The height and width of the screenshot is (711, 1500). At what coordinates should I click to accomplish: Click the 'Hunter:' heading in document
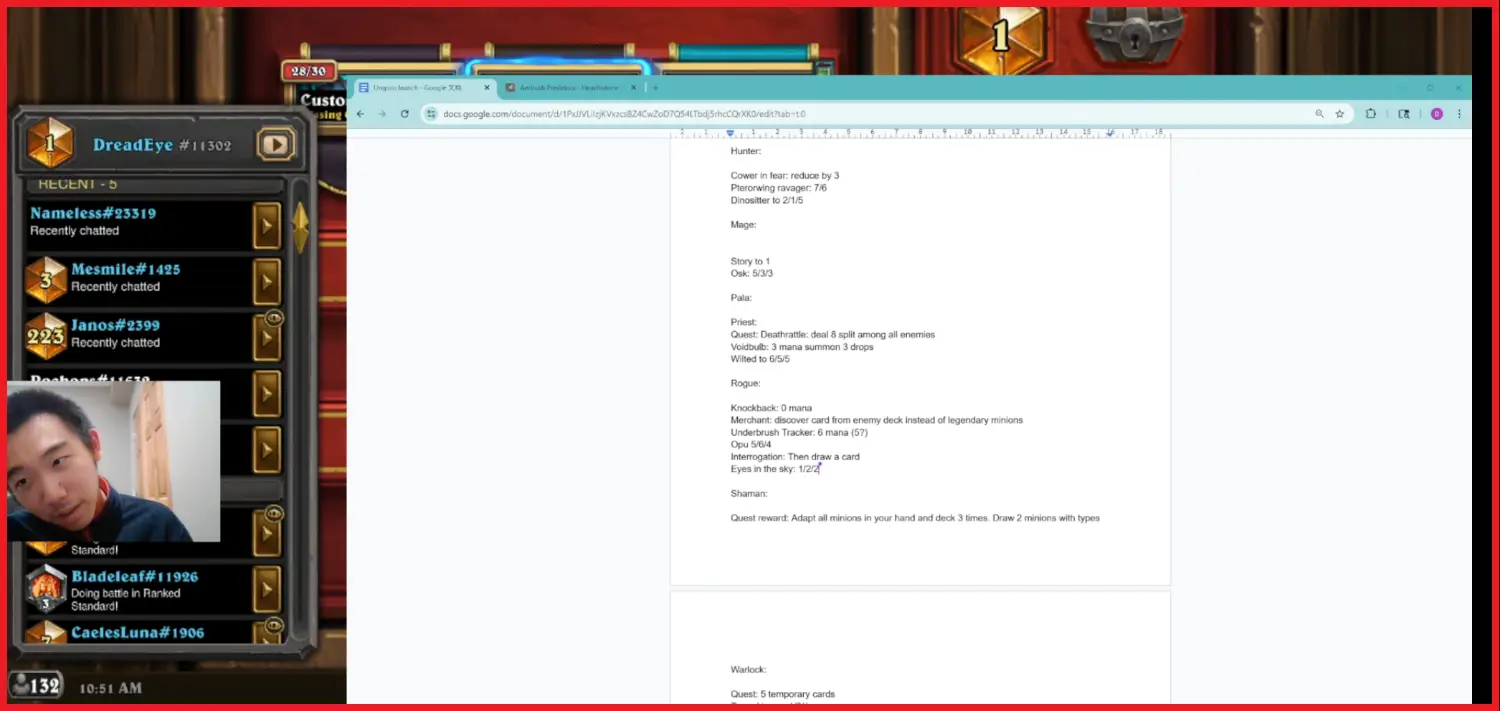746,151
